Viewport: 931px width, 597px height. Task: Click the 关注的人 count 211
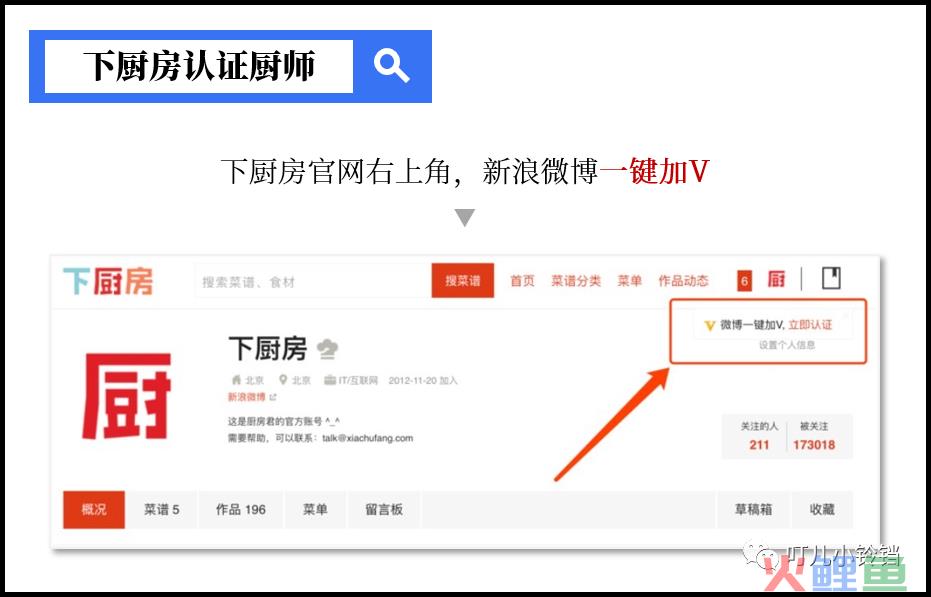[759, 445]
